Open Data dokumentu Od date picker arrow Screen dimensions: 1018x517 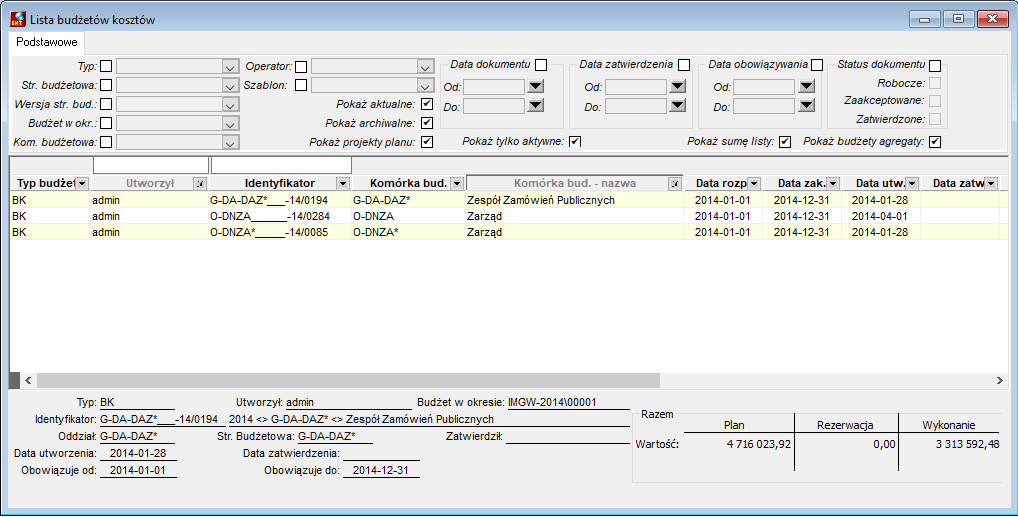point(536,86)
